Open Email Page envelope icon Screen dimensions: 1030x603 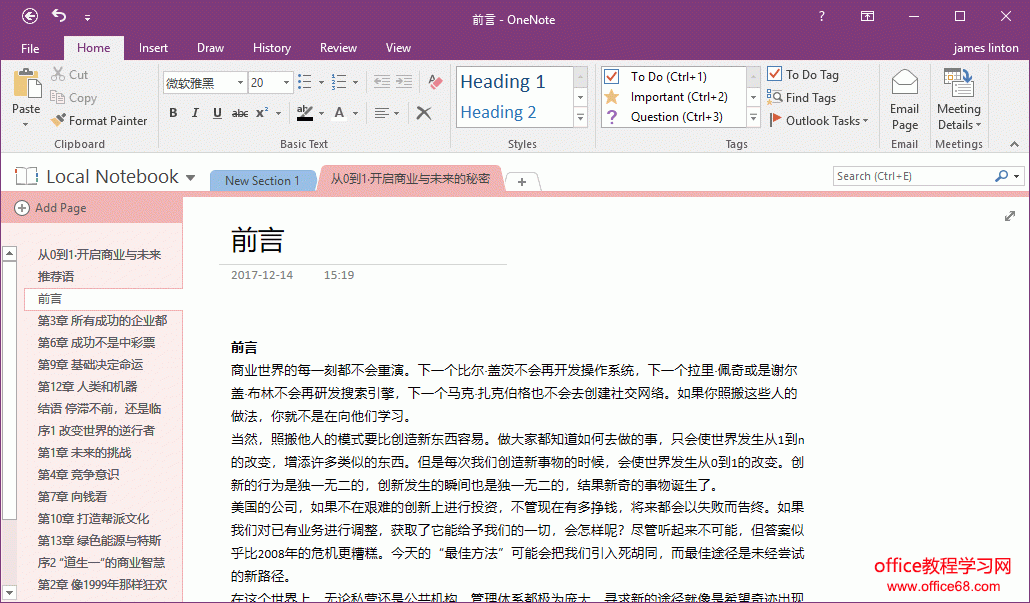pyautogui.click(x=904, y=83)
